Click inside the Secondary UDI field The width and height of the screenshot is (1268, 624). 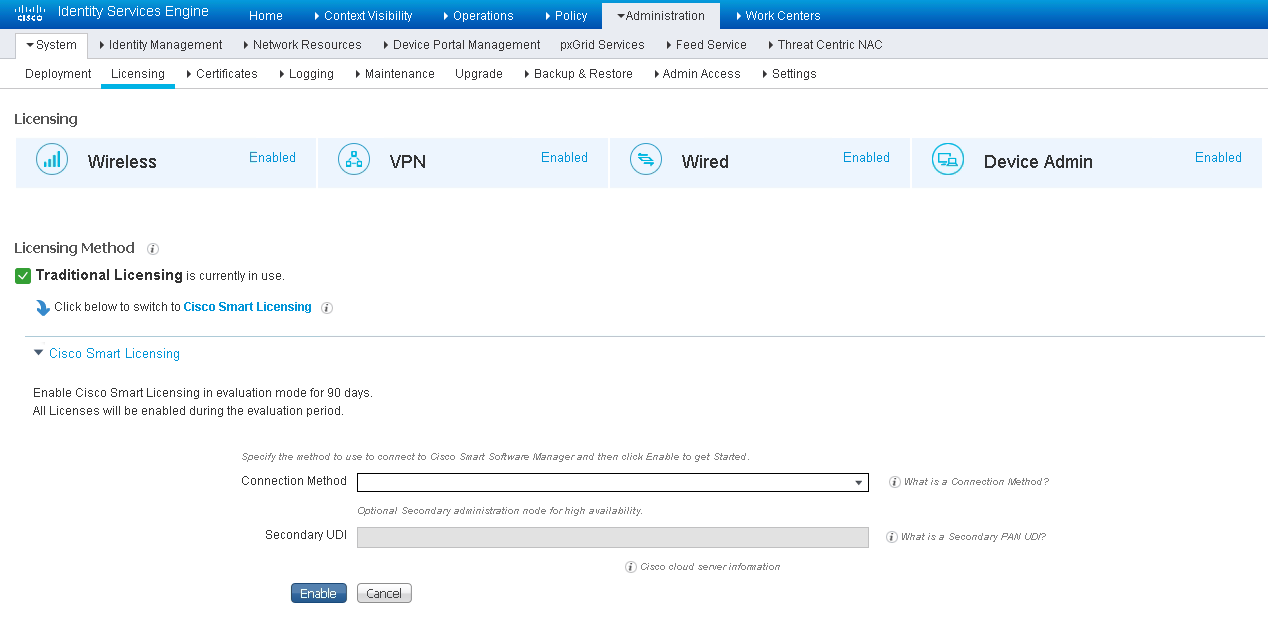pyautogui.click(x=613, y=537)
